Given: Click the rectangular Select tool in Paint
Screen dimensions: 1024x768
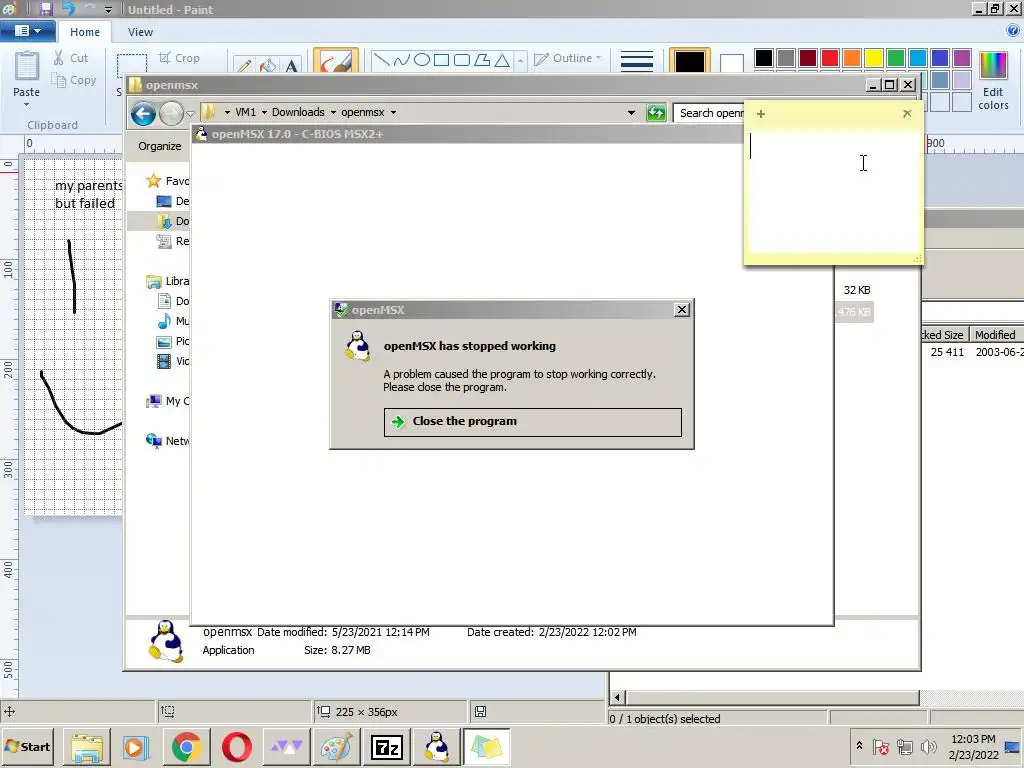Looking at the screenshot, I should coord(132,64).
